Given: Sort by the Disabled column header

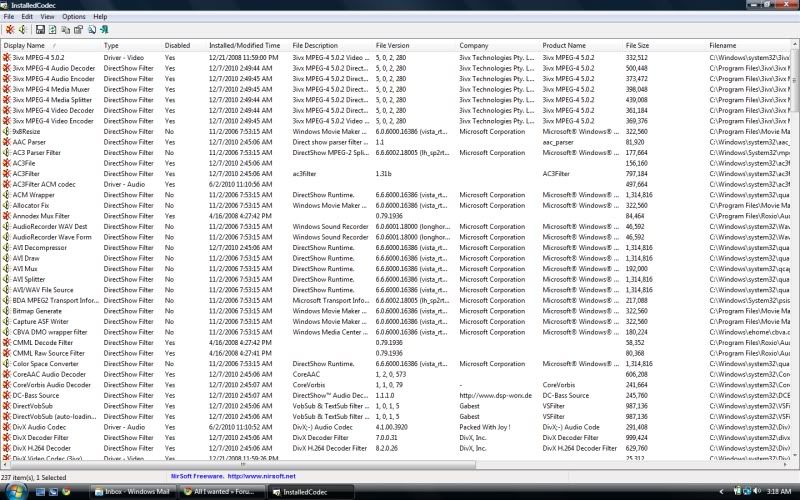Looking at the screenshot, I should click(184, 45).
